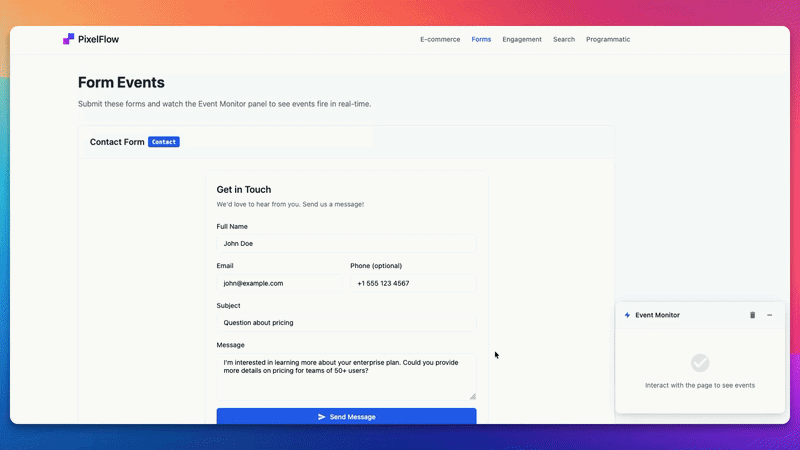This screenshot has height=450, width=800.
Task: Click the Subject text field
Action: click(x=346, y=323)
